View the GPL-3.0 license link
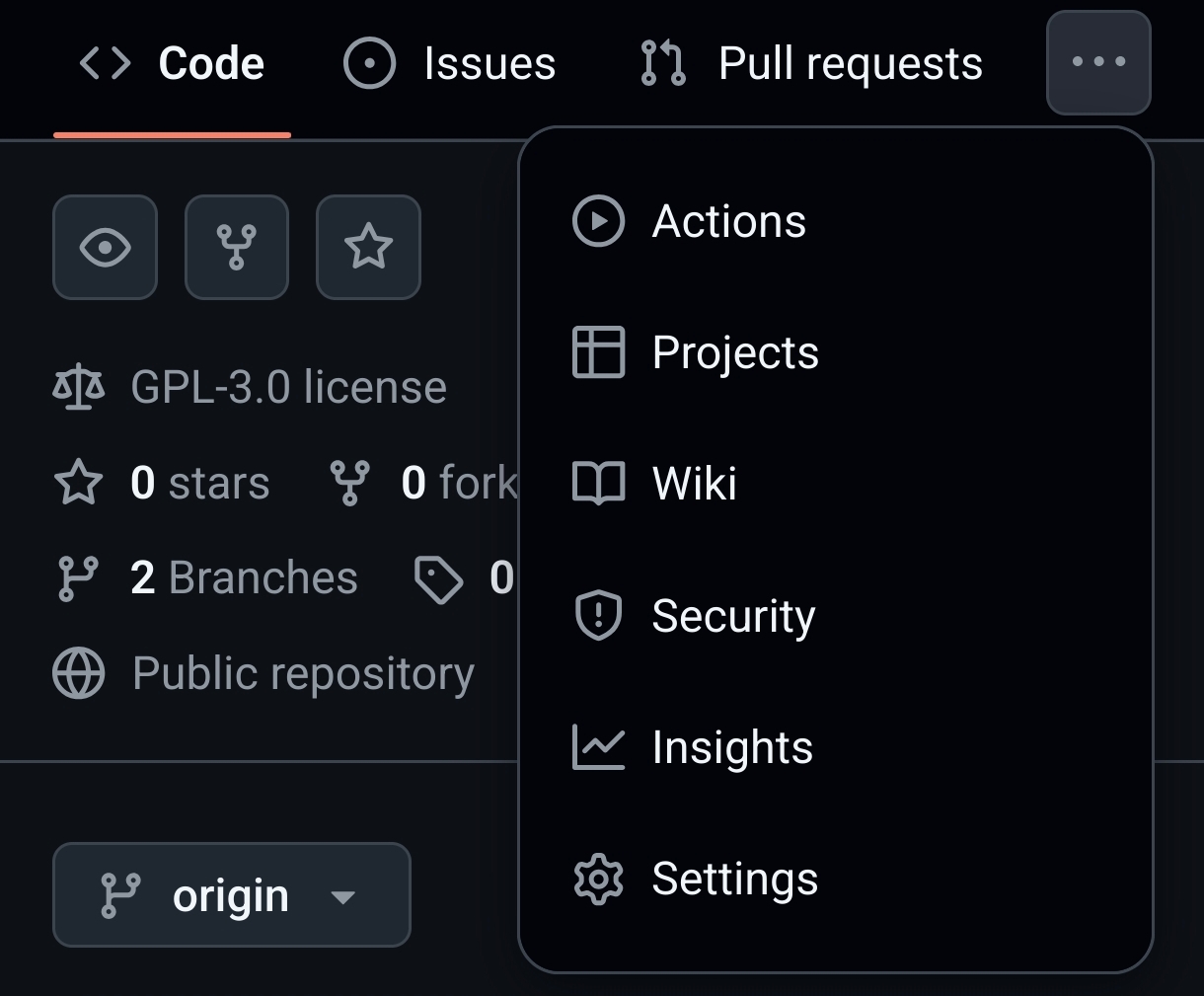 click(288, 387)
